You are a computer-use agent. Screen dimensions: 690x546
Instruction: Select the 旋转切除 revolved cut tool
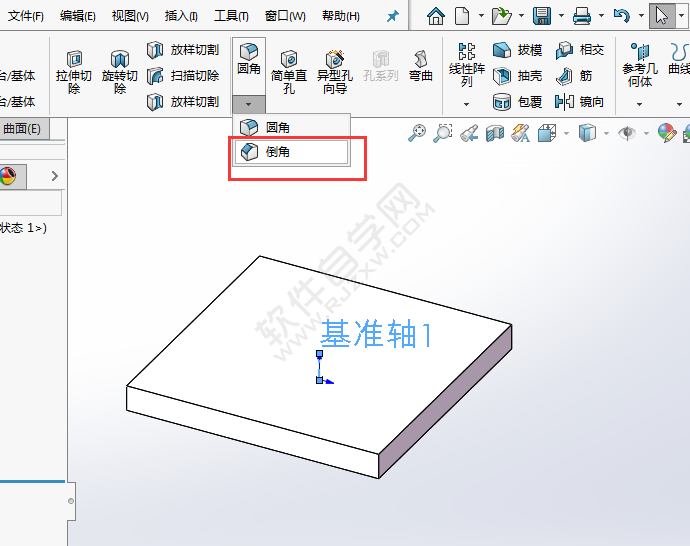point(120,72)
